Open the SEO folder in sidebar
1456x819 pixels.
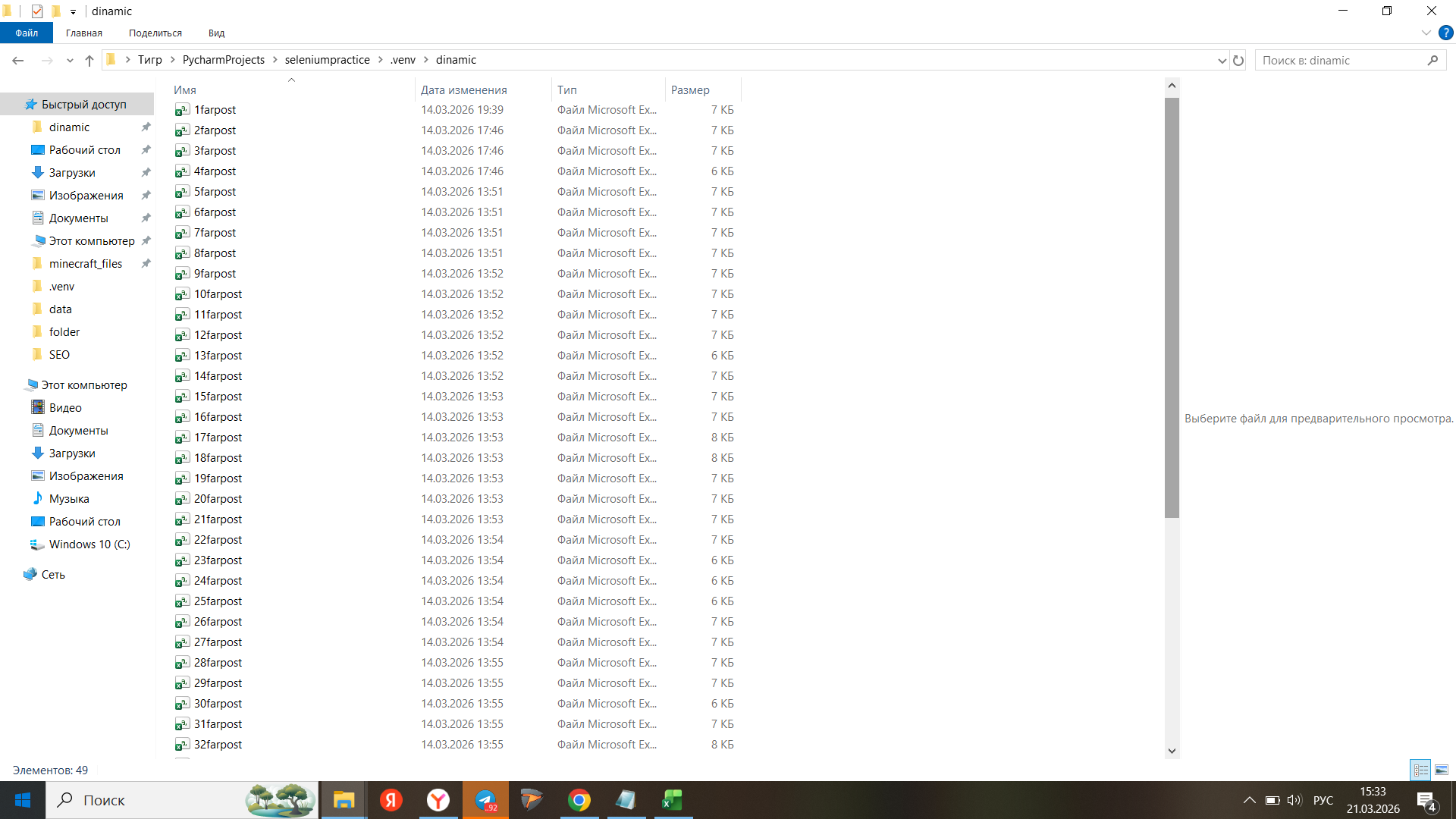(x=59, y=355)
